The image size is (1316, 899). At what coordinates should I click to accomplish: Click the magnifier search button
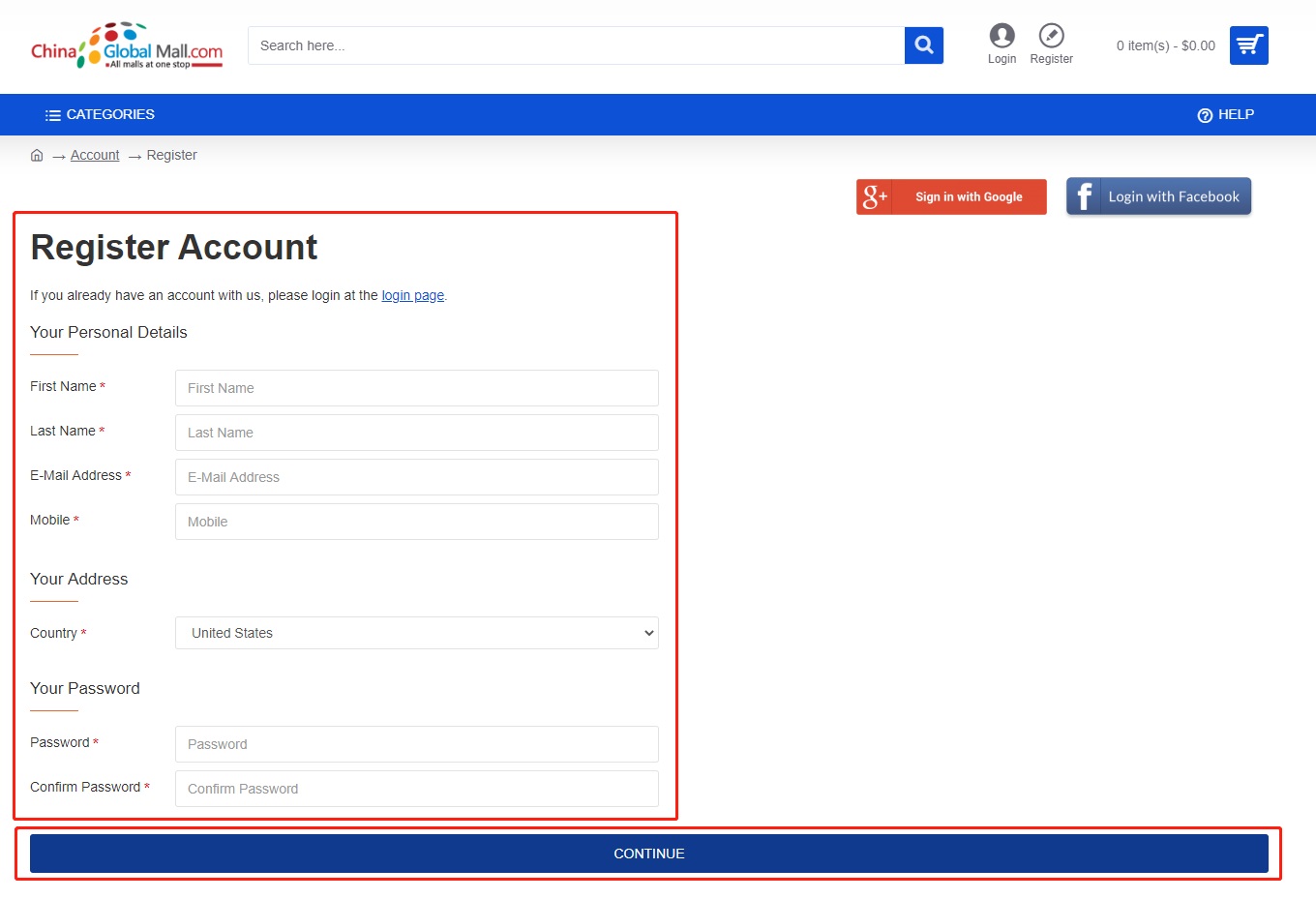coord(924,45)
